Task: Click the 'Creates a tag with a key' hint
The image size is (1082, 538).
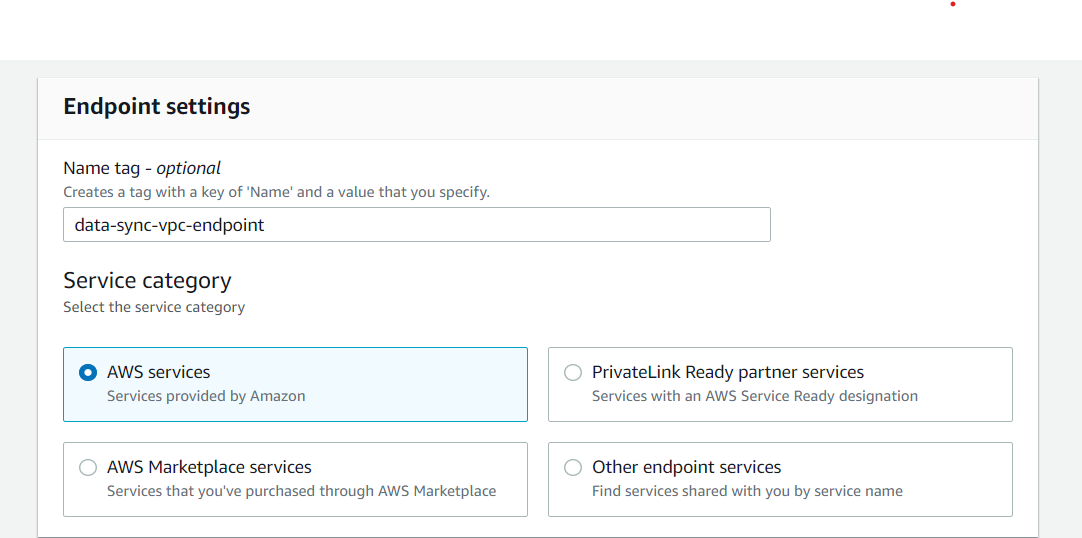Action: click(277, 192)
